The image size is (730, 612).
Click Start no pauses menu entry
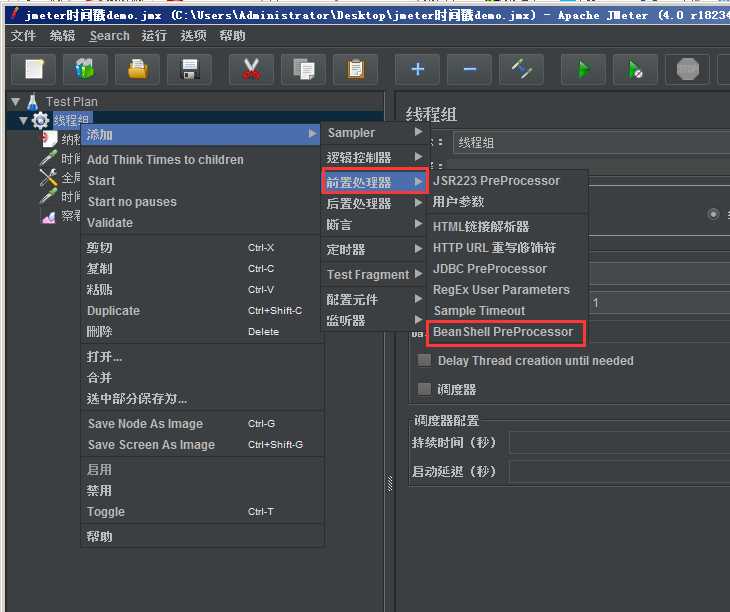[x=201, y=202]
